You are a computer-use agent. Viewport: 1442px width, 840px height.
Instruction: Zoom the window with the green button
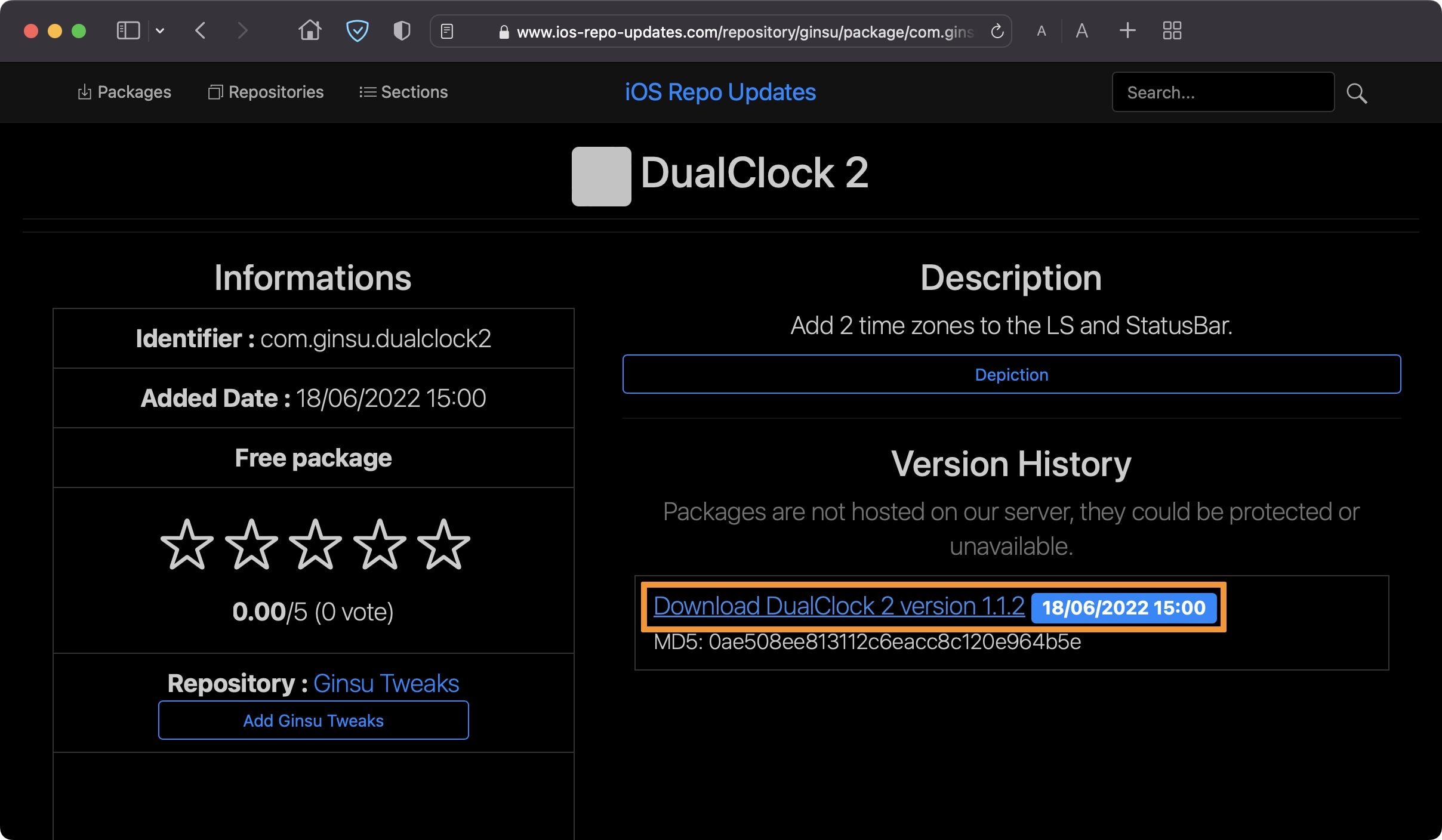point(79,30)
